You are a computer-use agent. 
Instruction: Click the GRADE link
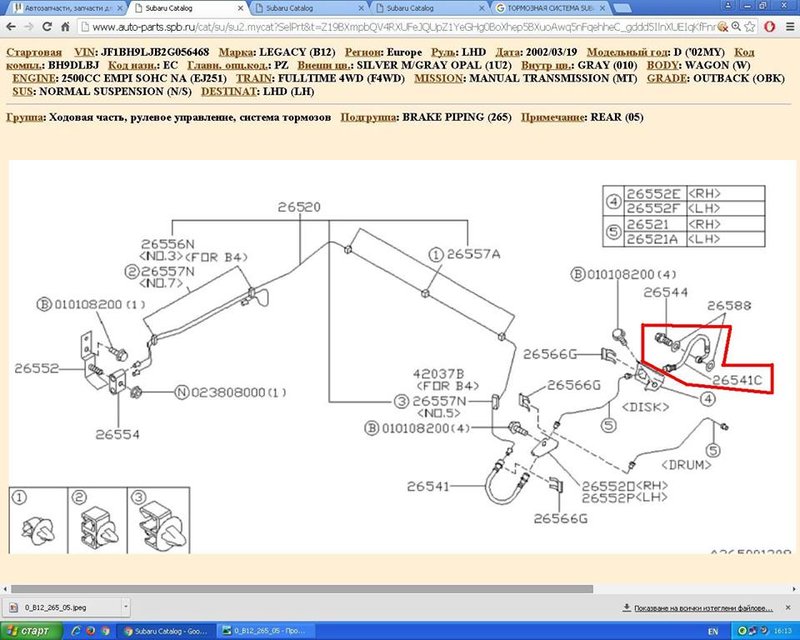666,79
